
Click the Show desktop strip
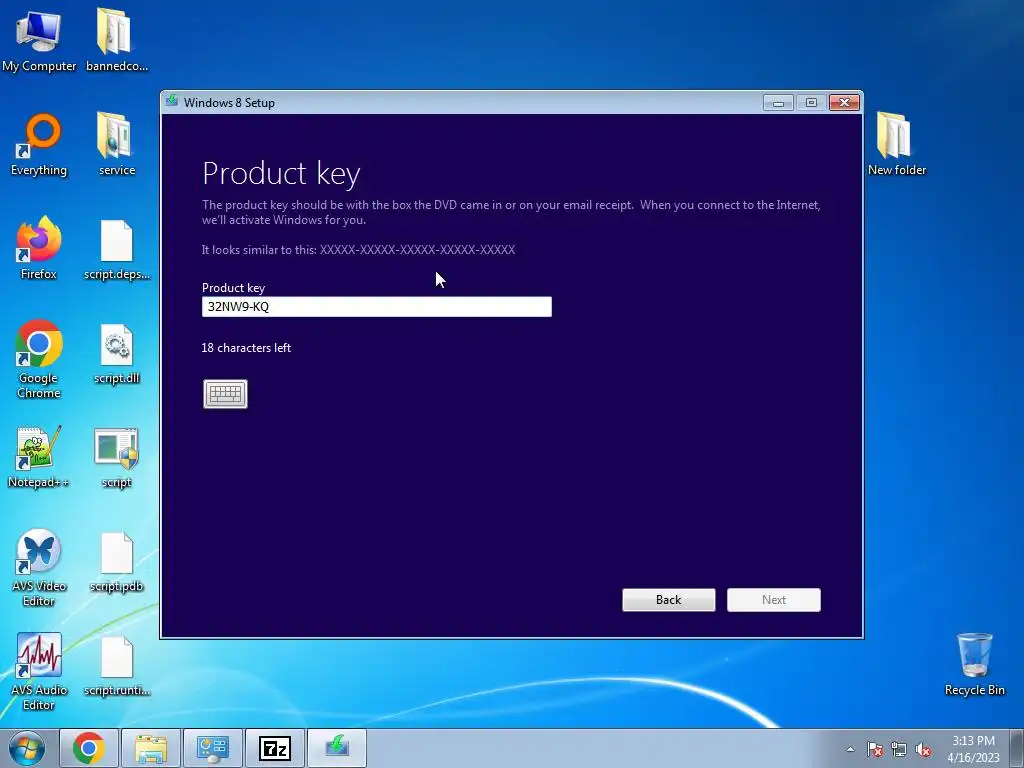coord(1017,748)
